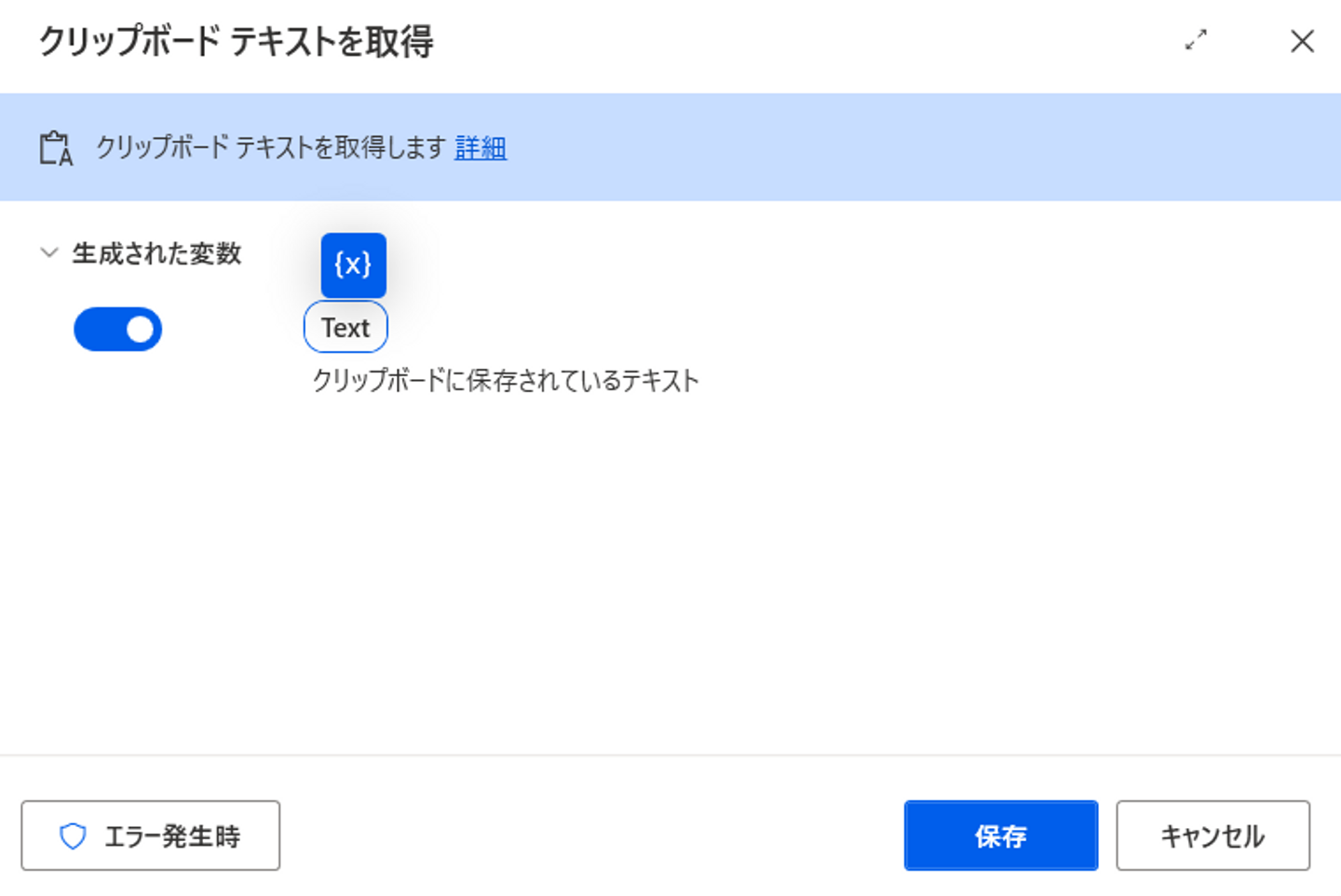Viewport: 1341px width, 896px height.
Task: Click the dialog title クリップボード テキストを取得
Action: (x=237, y=42)
